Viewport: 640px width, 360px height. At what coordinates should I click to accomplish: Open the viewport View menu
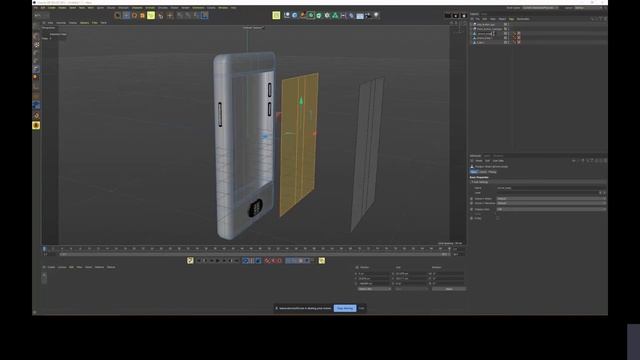coord(50,23)
